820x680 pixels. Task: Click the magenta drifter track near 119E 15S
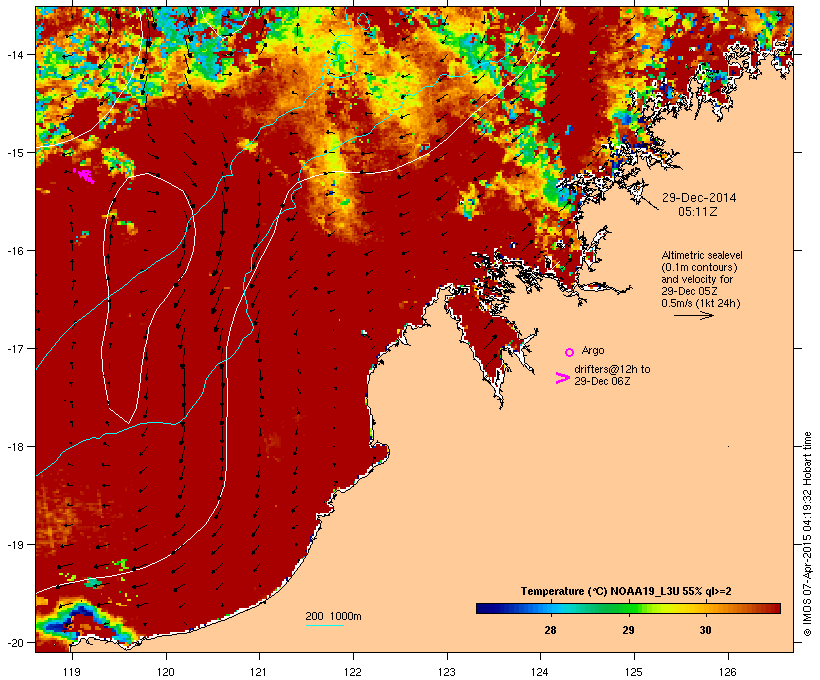(x=84, y=175)
